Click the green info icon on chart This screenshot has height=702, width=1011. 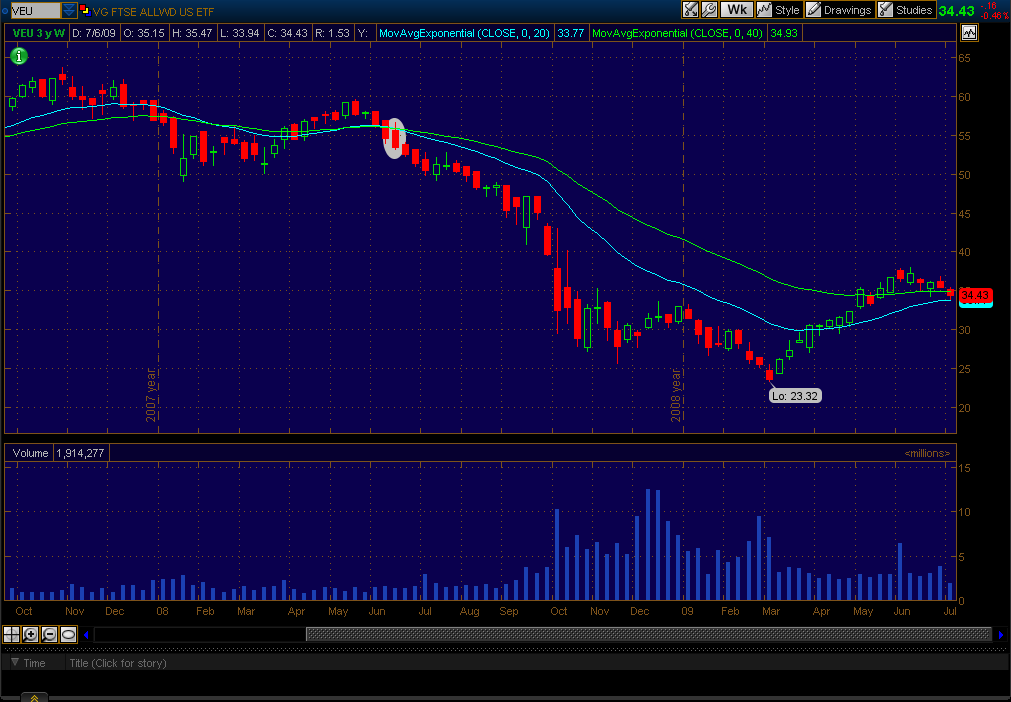tap(19, 56)
